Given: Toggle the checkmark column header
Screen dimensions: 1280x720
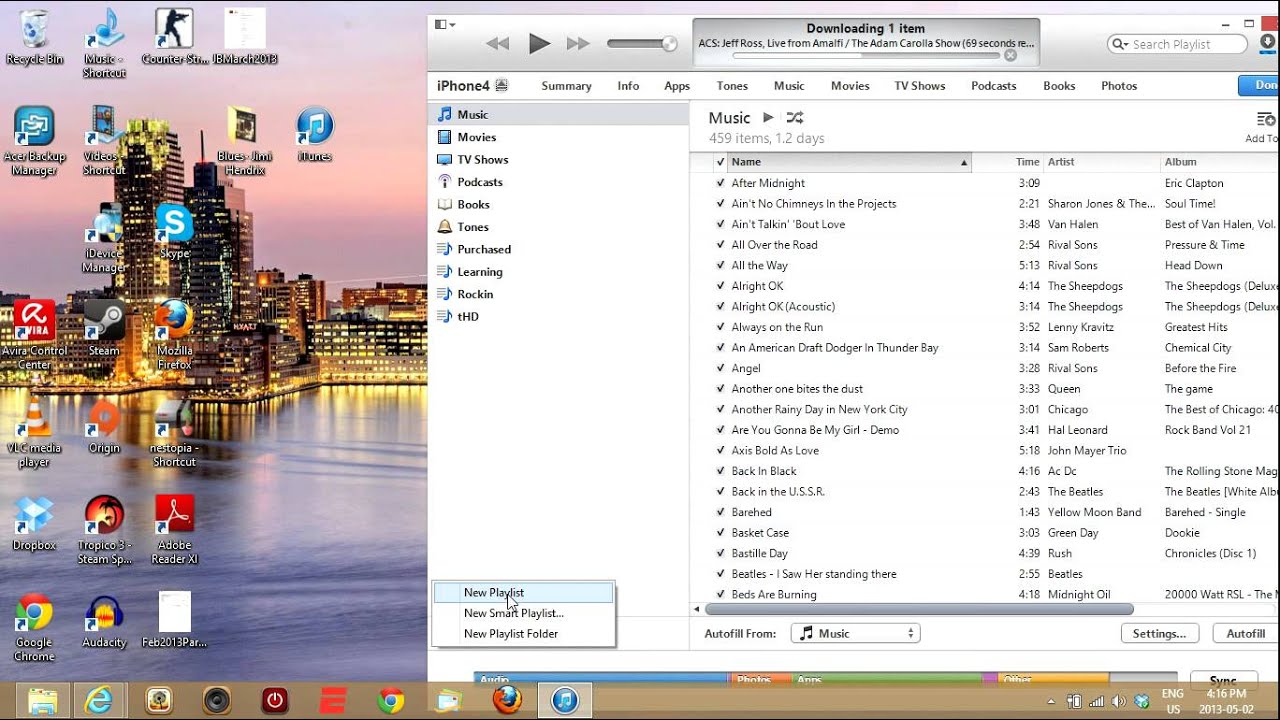Looking at the screenshot, I should tap(720, 162).
